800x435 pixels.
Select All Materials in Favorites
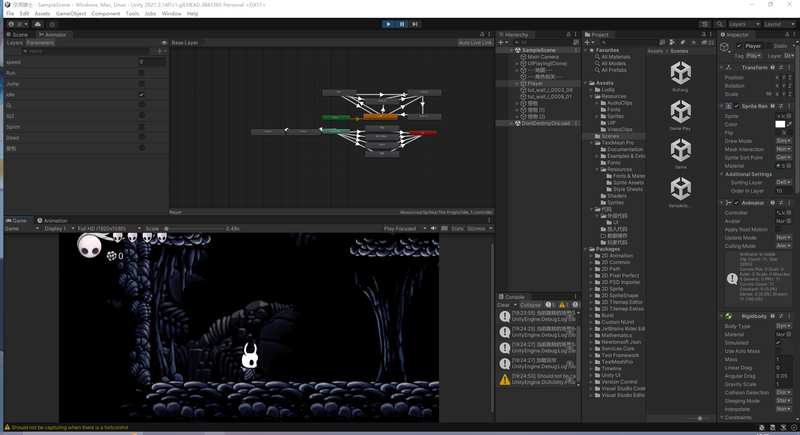615,57
